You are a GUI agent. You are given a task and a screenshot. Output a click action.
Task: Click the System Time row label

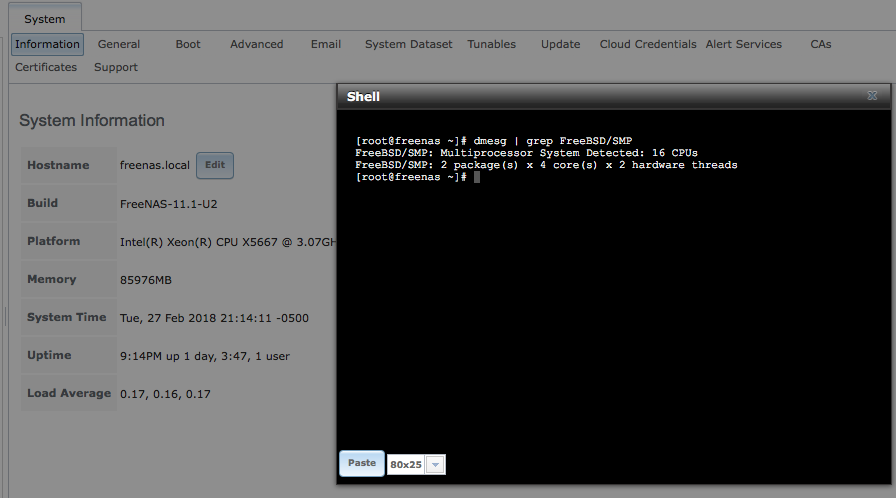tap(67, 317)
